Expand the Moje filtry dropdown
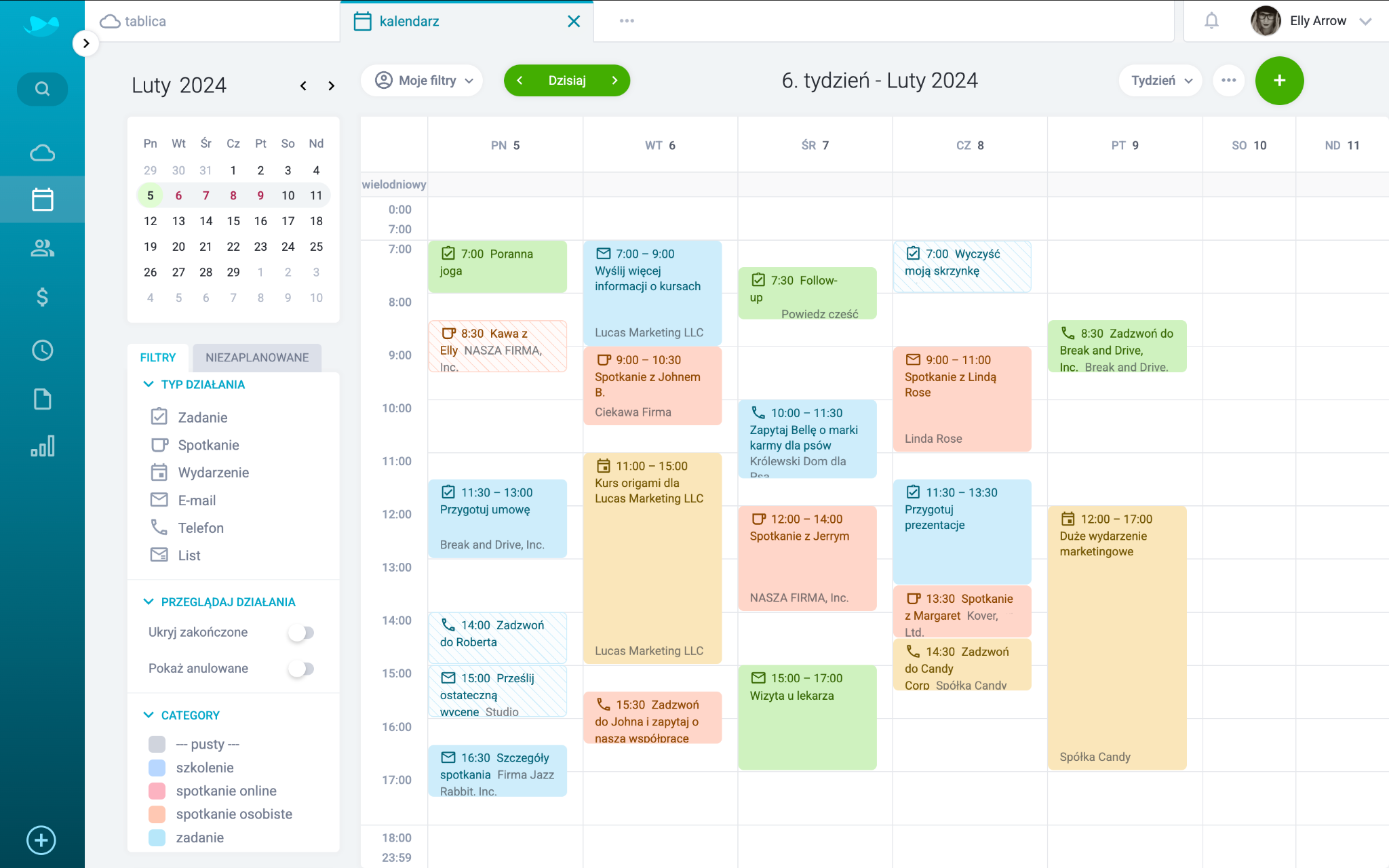1389x868 pixels. pyautogui.click(x=422, y=81)
